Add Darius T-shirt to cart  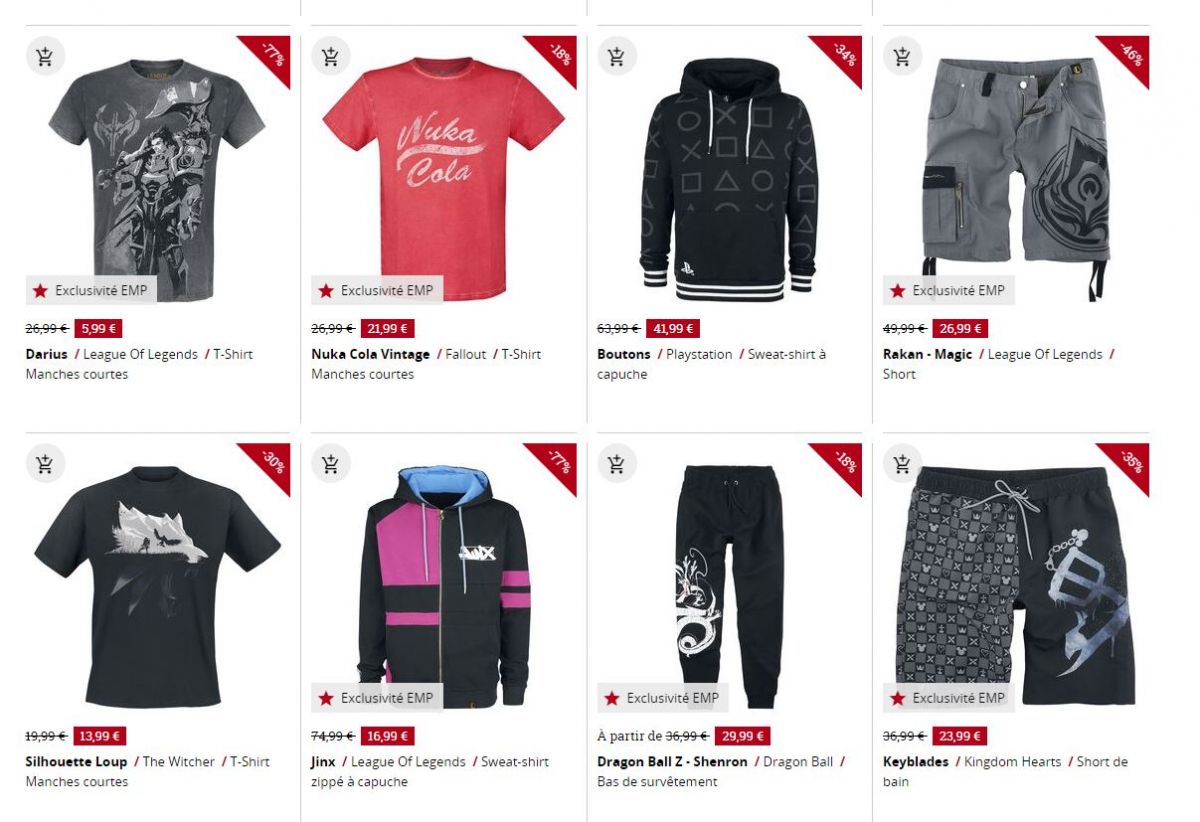tap(44, 56)
